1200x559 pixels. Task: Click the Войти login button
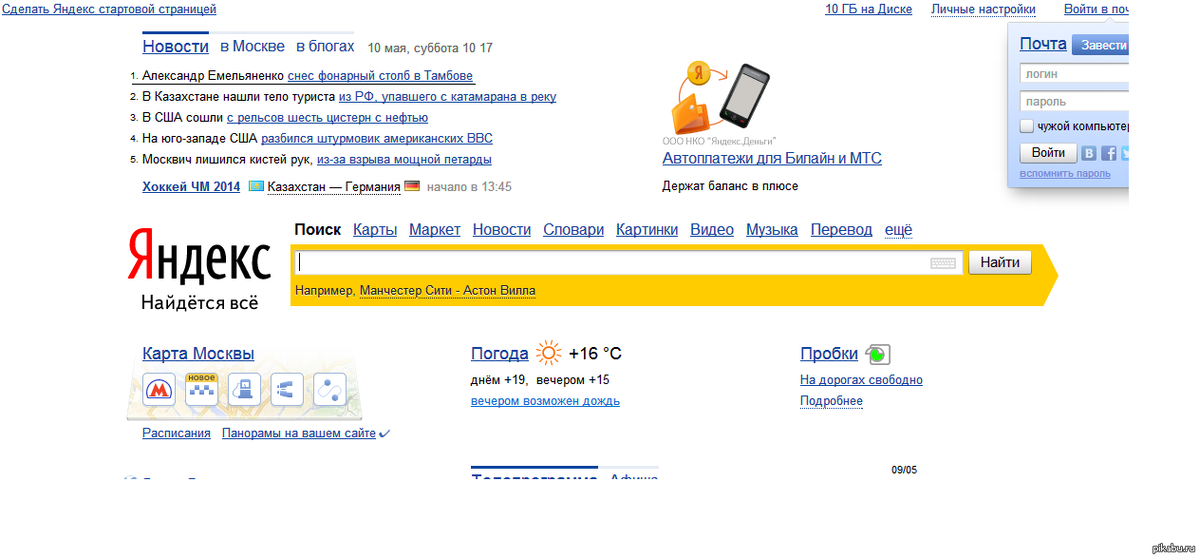tap(1048, 153)
